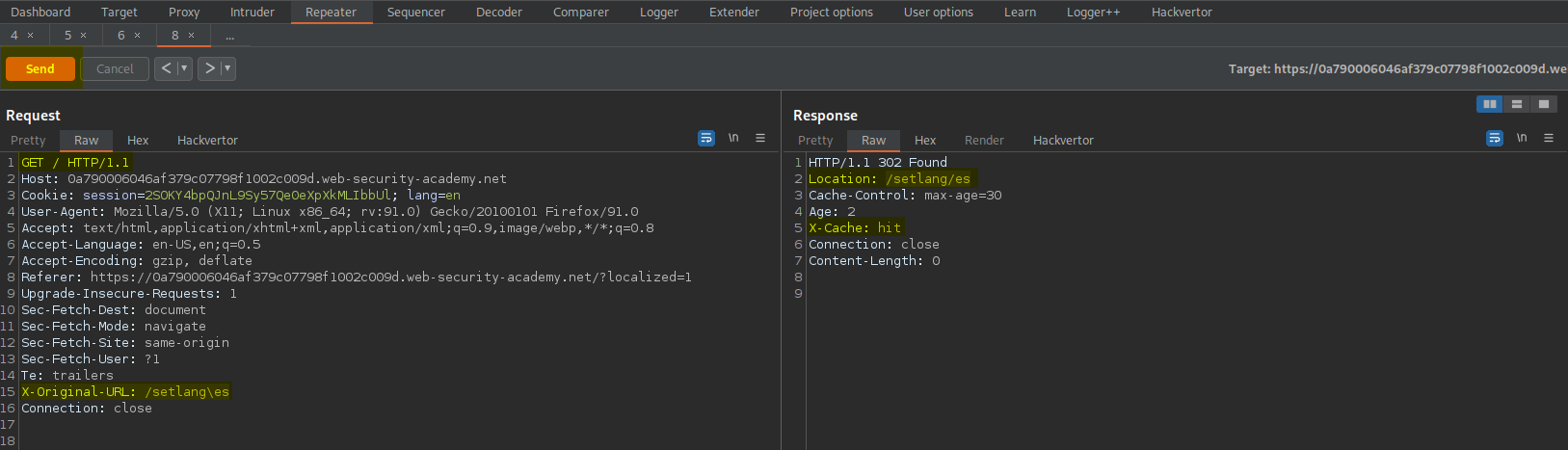Open back history dropdown arrow
The width and height of the screenshot is (1568, 450).
click(x=185, y=68)
